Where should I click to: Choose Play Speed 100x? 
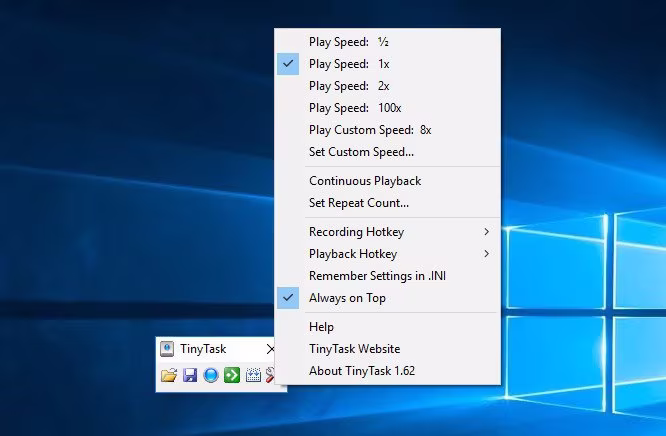[387, 108]
